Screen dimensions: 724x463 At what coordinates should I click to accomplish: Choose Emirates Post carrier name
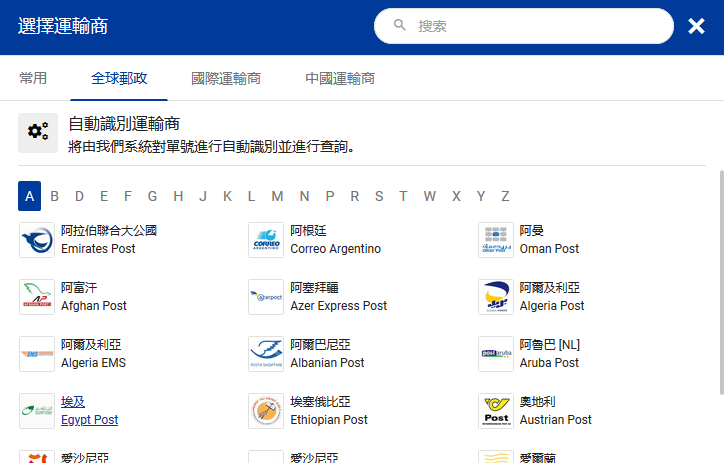(x=98, y=249)
